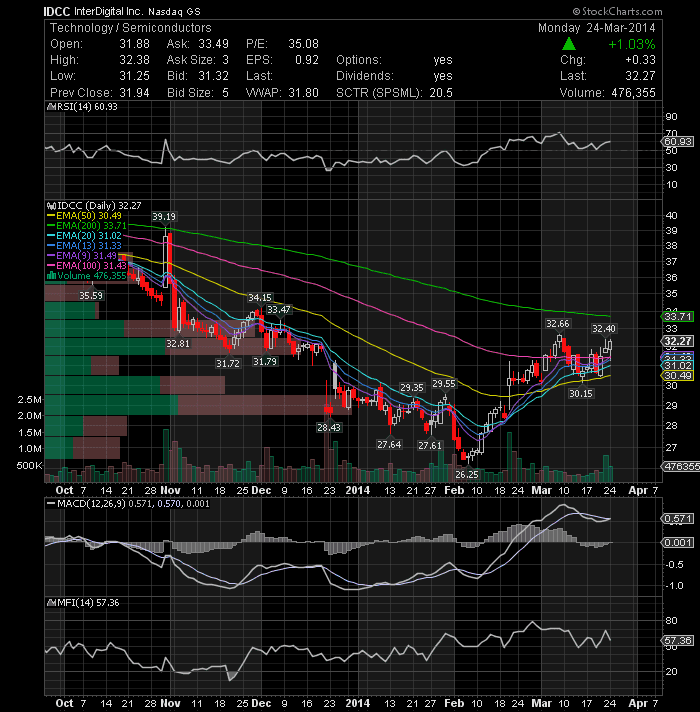This screenshot has width=700, height=712.
Task: Click the IDCC ticker symbol in the title
Action: (57, 12)
